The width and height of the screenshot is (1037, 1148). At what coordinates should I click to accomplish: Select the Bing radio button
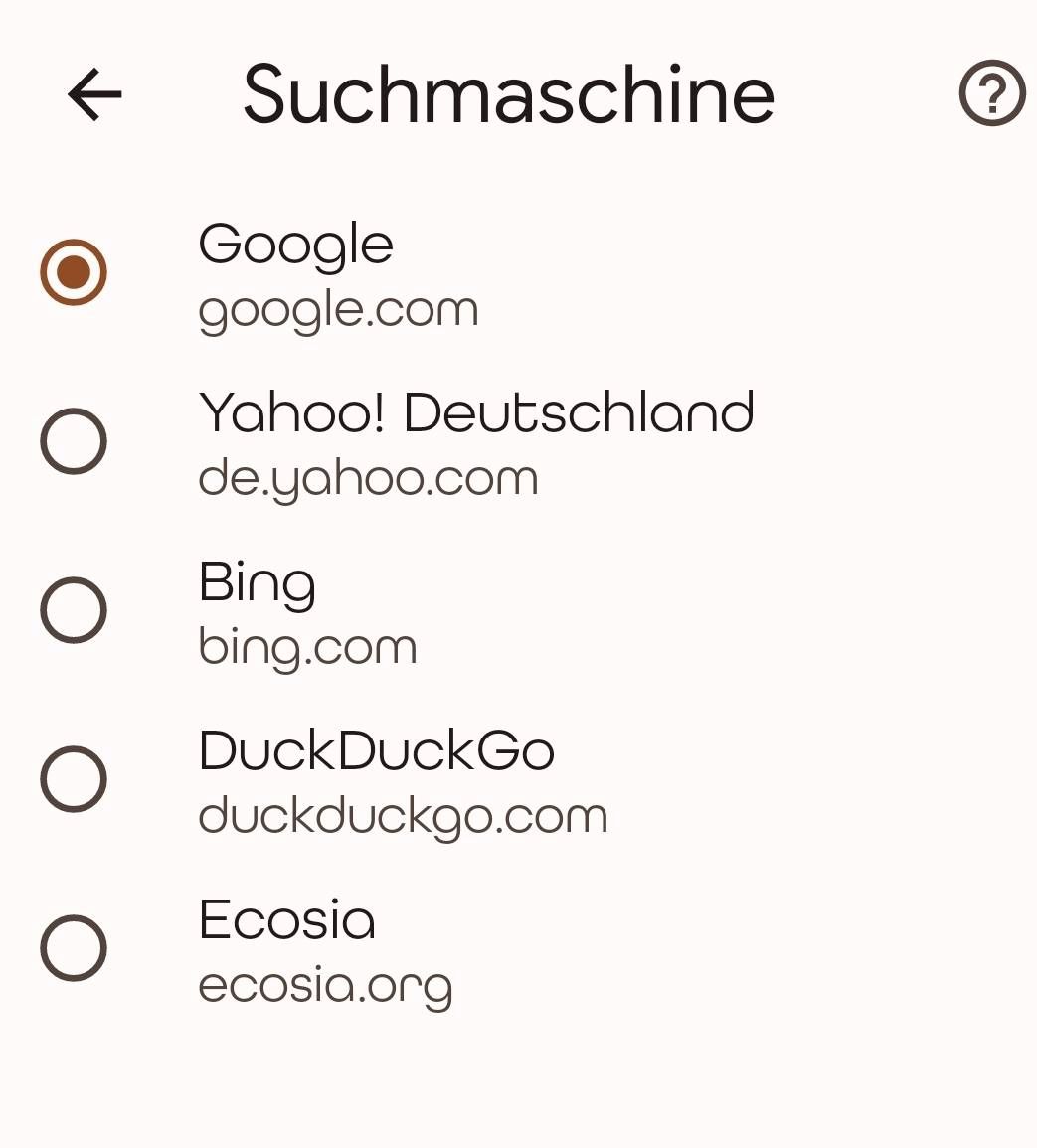pos(74,610)
